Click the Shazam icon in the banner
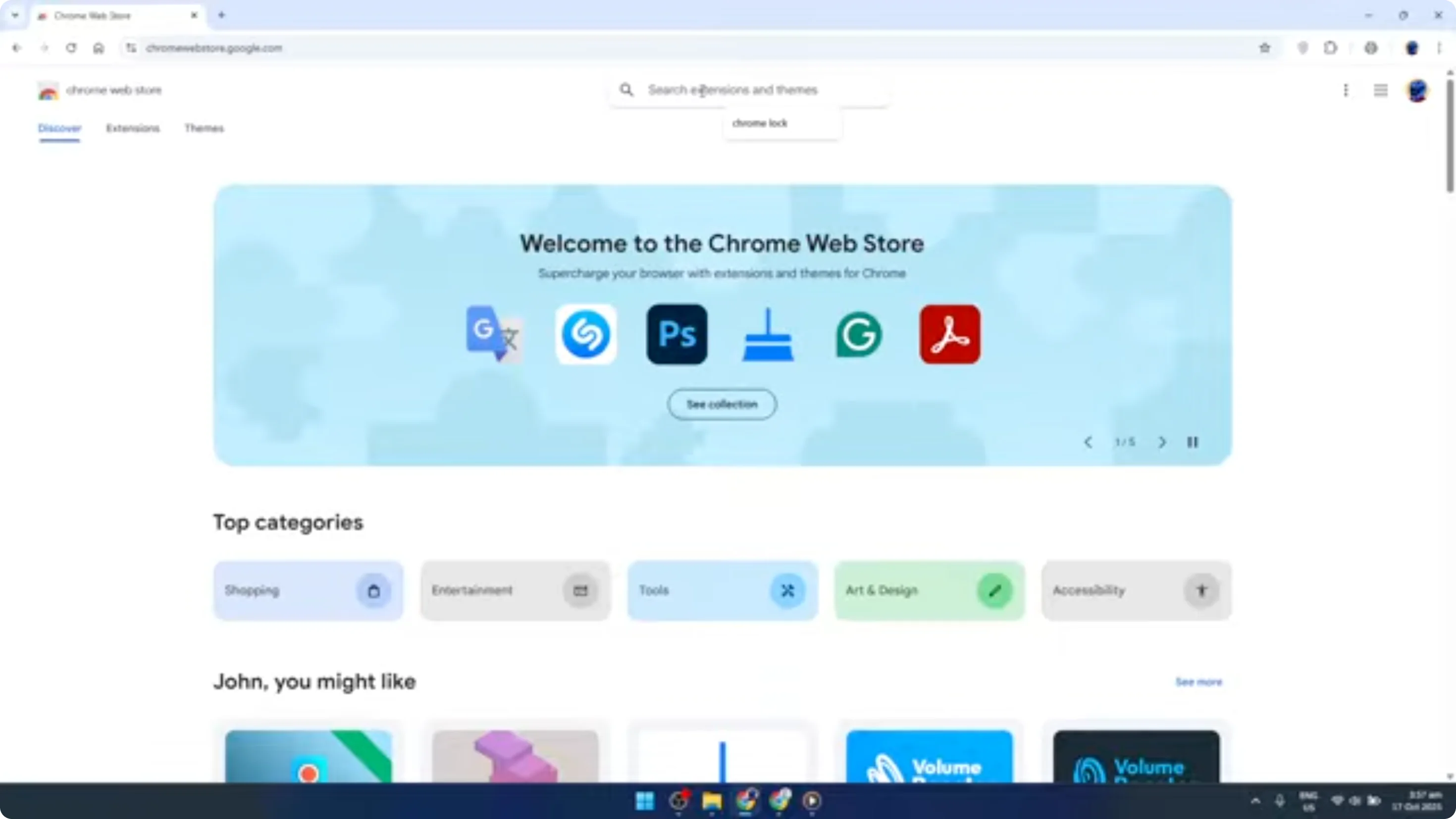Screen dimensions: 1456x819 point(586,334)
